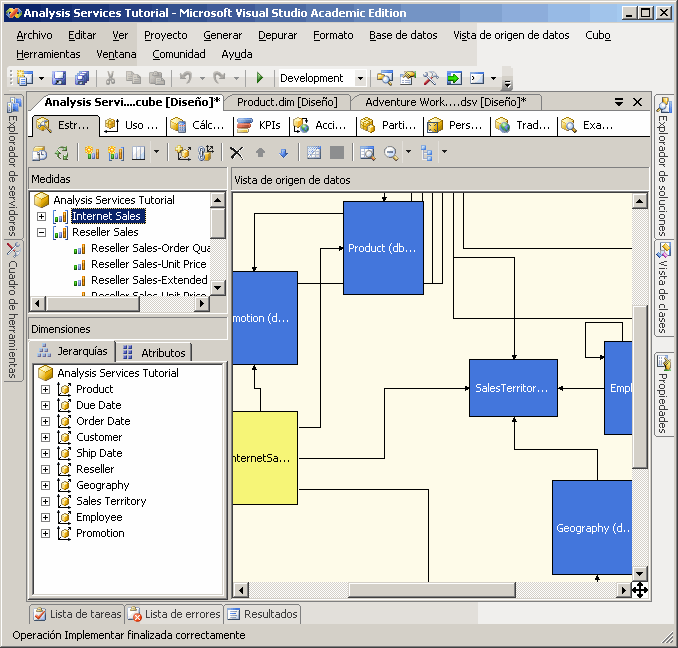Open the Propiedades side tab
Viewport: 678px width, 648px height.
pyautogui.click(x=664, y=394)
